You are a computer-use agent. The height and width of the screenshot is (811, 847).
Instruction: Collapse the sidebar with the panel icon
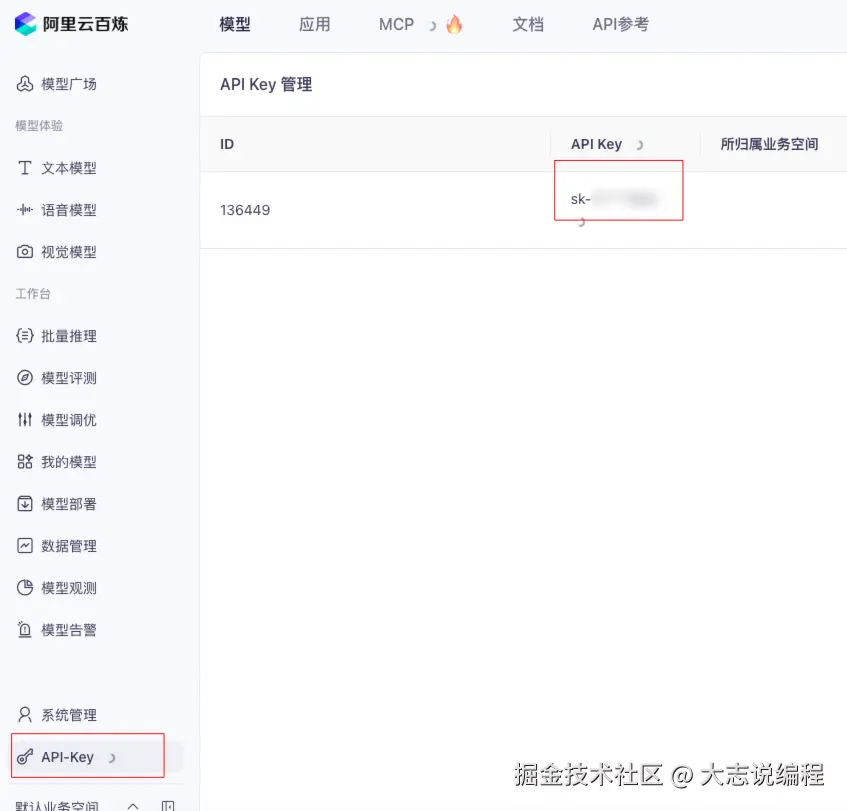click(168, 806)
